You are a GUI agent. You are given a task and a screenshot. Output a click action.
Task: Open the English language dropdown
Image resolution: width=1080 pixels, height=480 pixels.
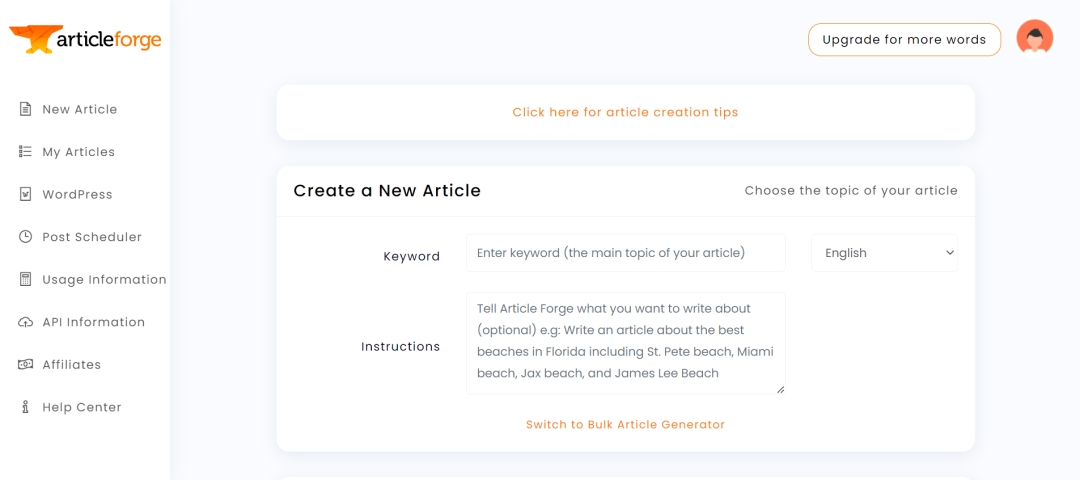pos(884,253)
